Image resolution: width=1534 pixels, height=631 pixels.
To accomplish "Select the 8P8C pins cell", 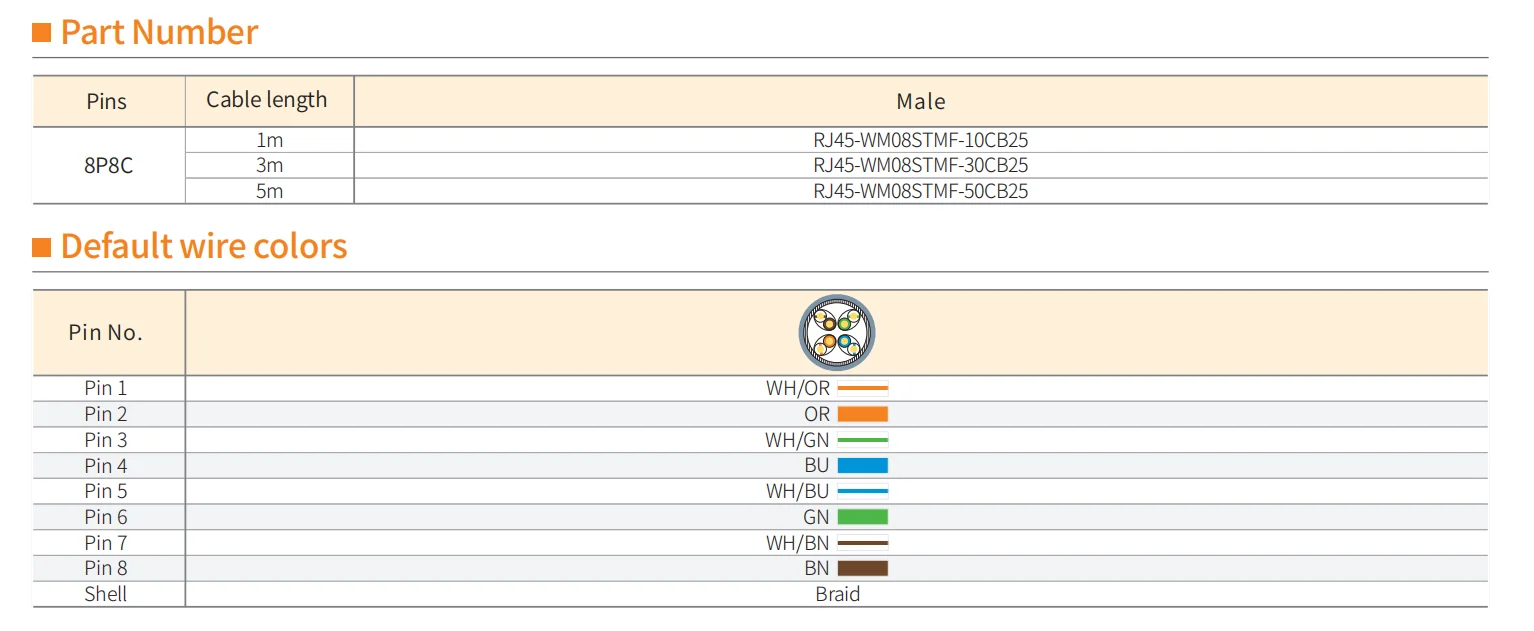I will pyautogui.click(x=108, y=165).
